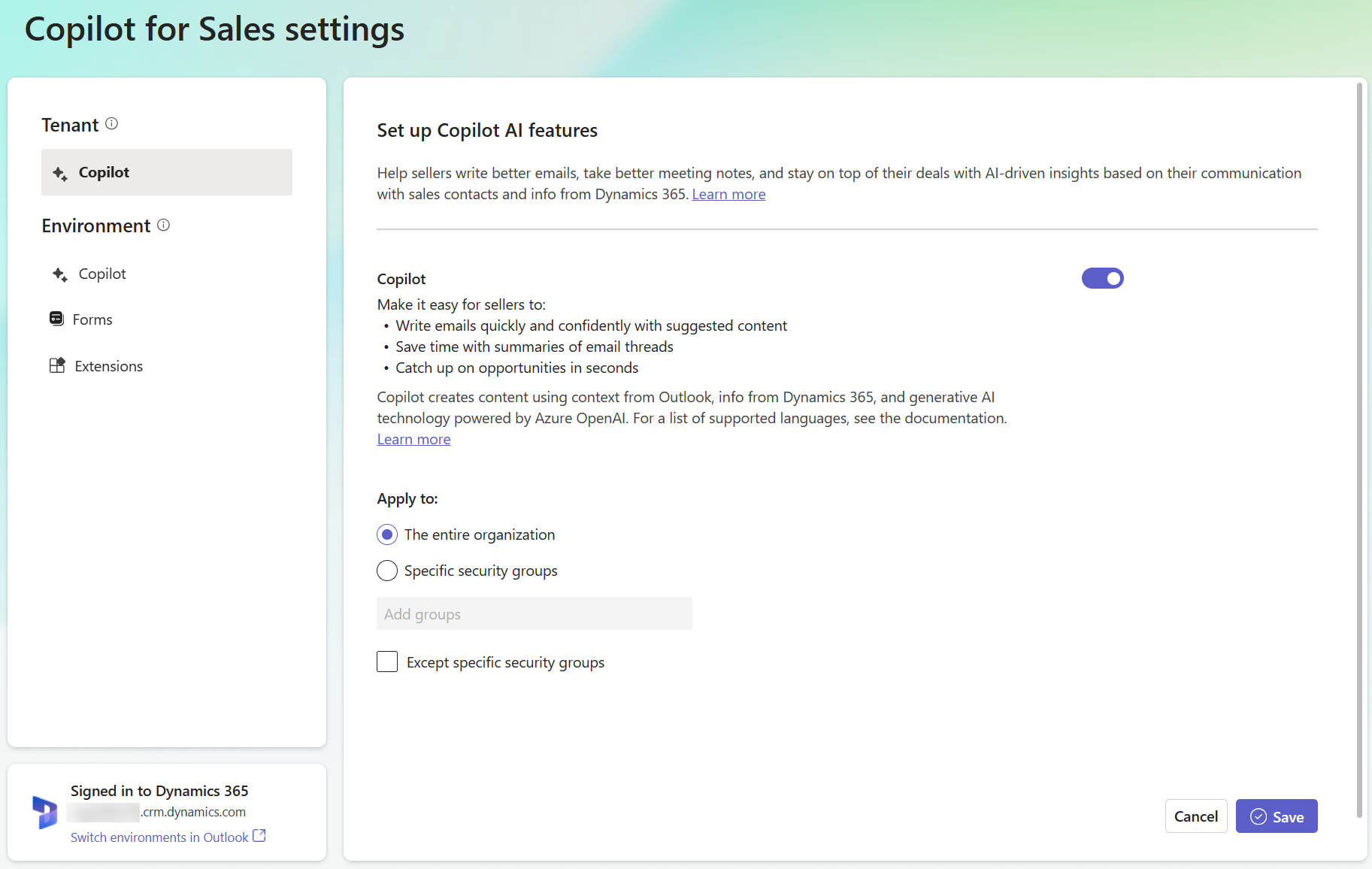Click the Cancel button
The height and width of the screenshot is (869, 1372).
[x=1196, y=816]
